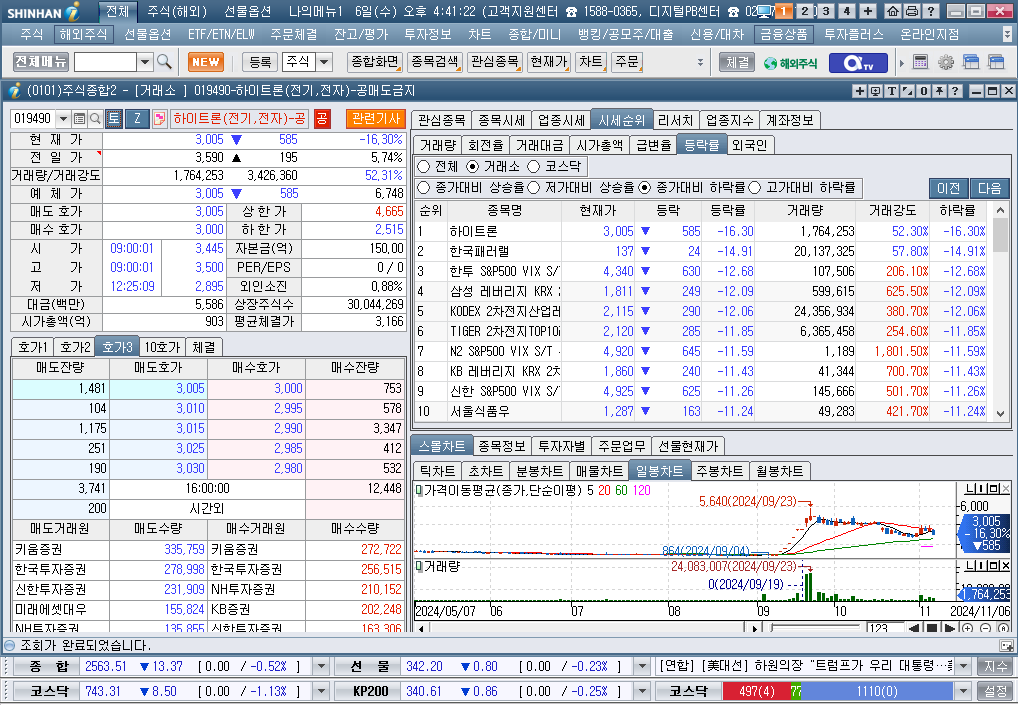This screenshot has height=705, width=1018.
Task: Open the 주식 type dropdown in toolbar
Action: pos(324,62)
